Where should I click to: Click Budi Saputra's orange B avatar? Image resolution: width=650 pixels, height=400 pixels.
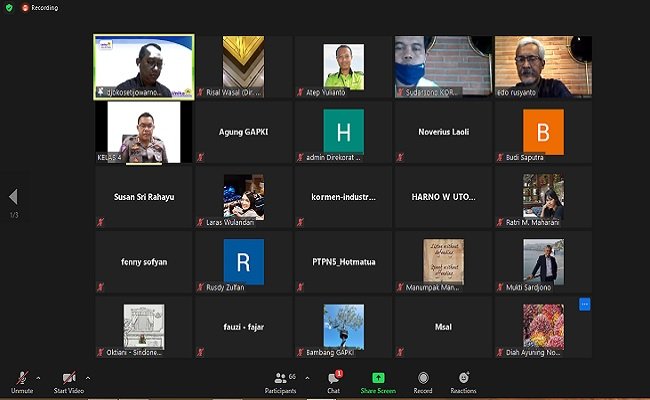(x=543, y=131)
